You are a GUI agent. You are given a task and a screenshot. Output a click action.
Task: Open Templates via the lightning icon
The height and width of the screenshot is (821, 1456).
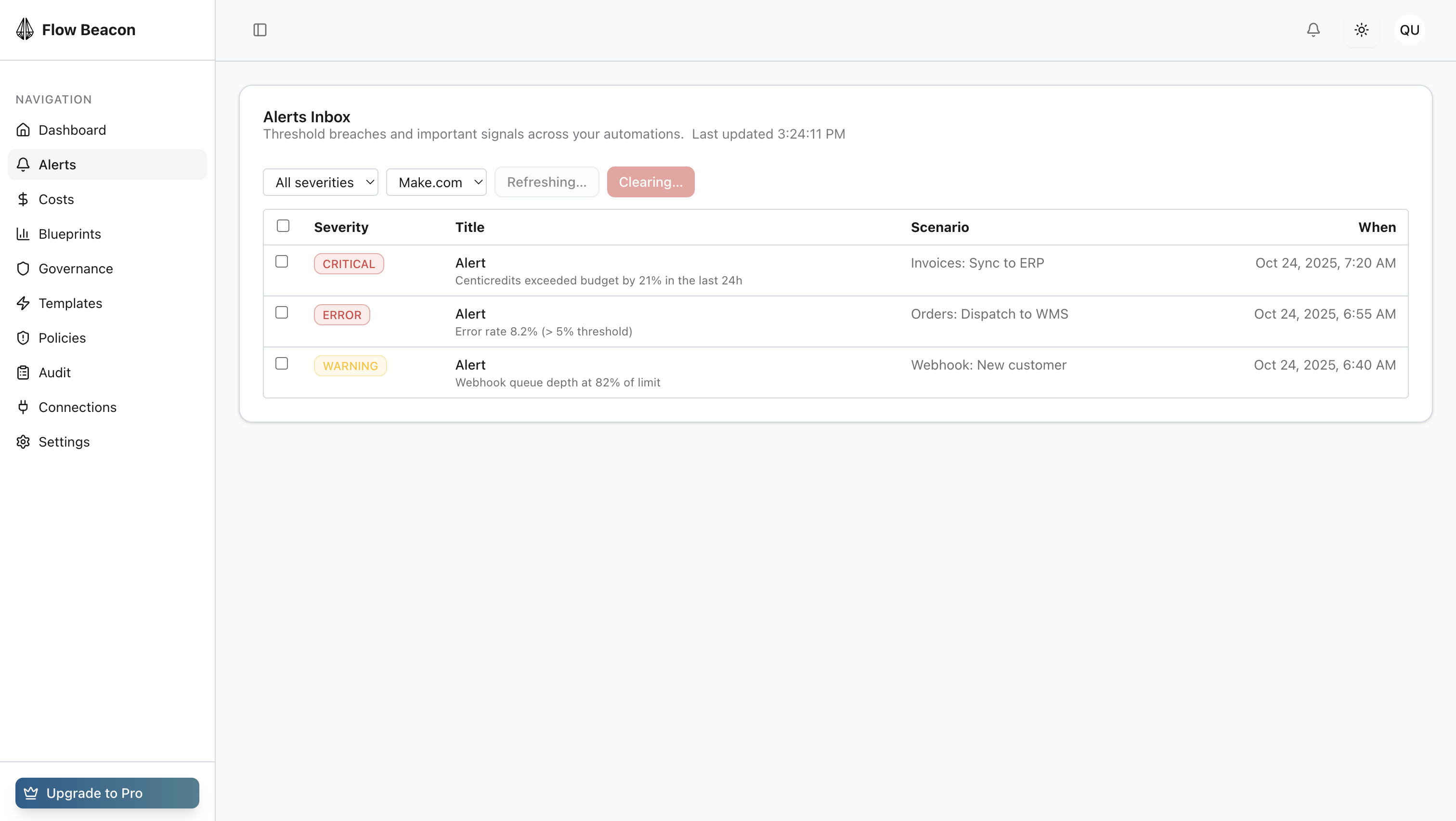(x=23, y=303)
